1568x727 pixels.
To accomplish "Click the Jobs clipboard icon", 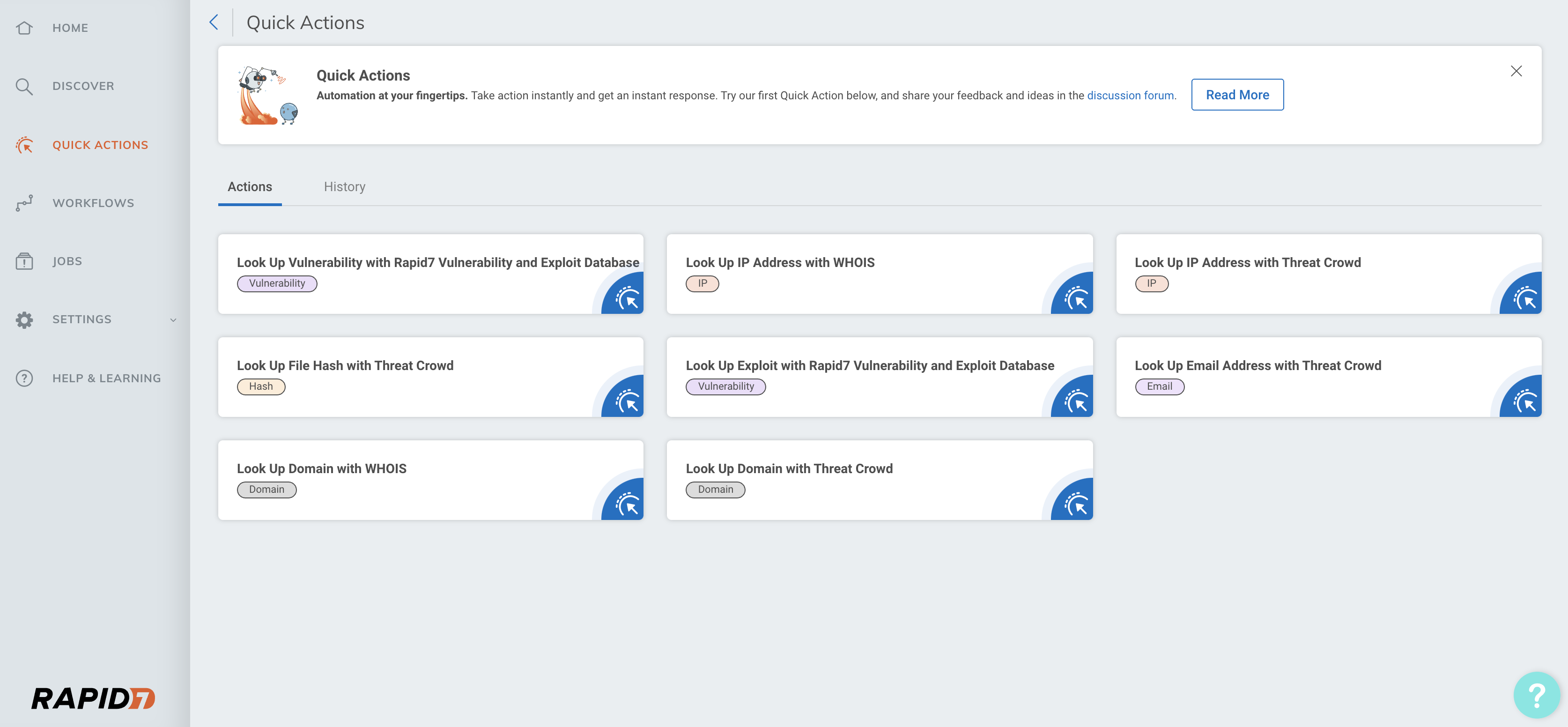I will click(x=24, y=261).
